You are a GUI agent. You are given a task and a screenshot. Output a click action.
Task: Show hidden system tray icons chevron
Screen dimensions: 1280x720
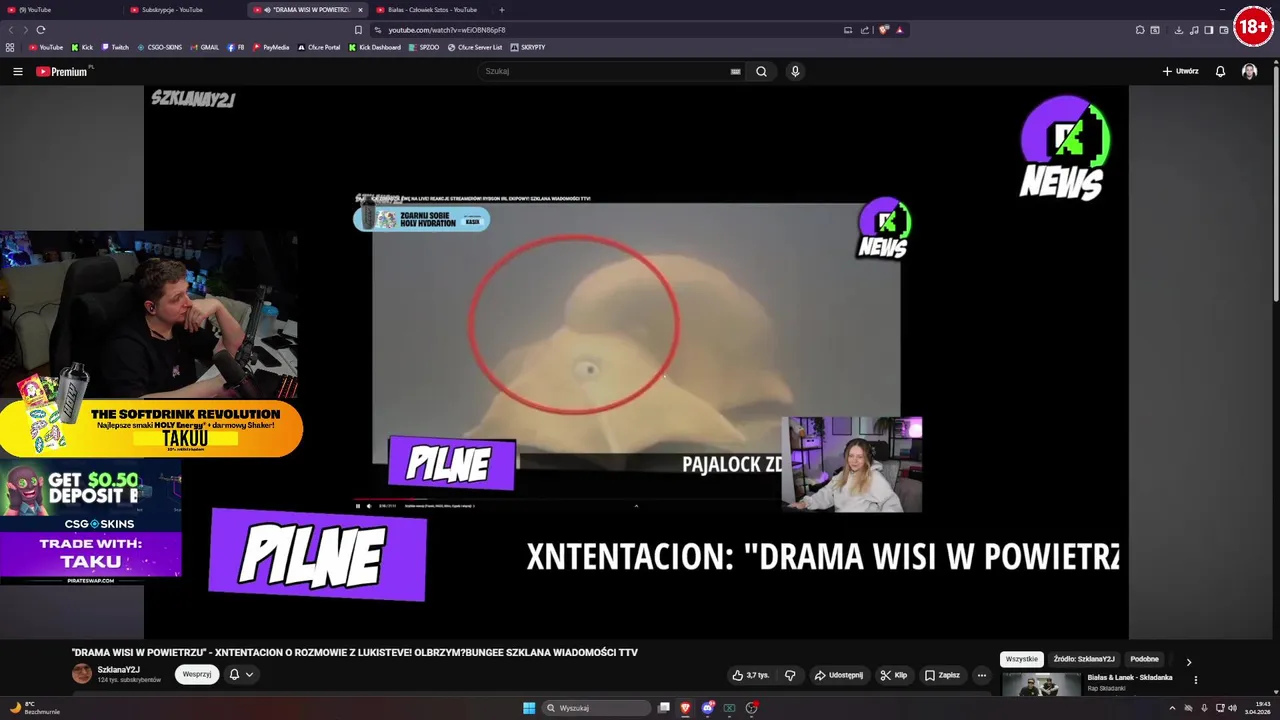(x=1172, y=708)
